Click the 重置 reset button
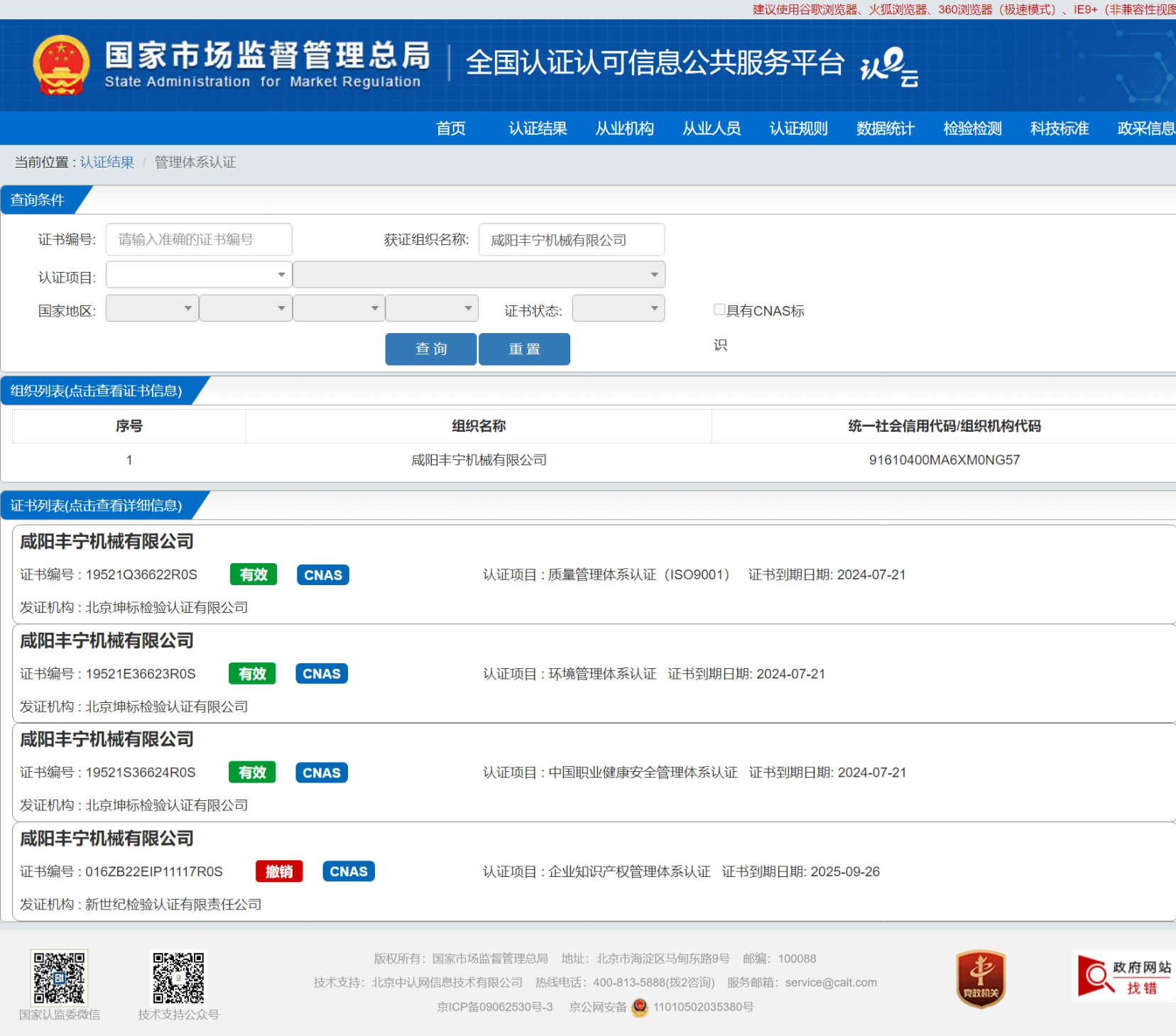 pos(524,349)
